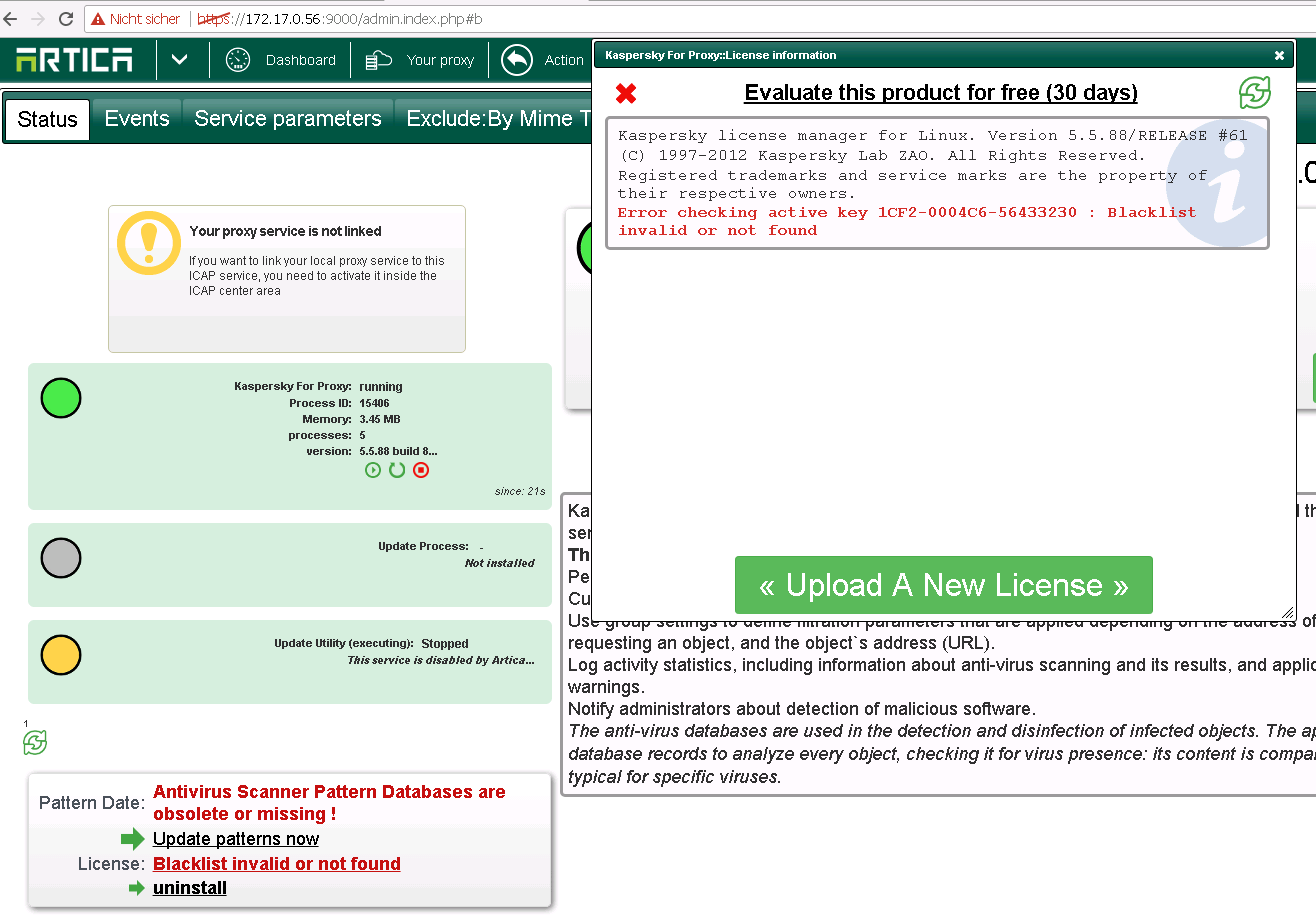Open the Action menu item
Image resolution: width=1316 pixels, height=915 pixels.
pos(564,60)
